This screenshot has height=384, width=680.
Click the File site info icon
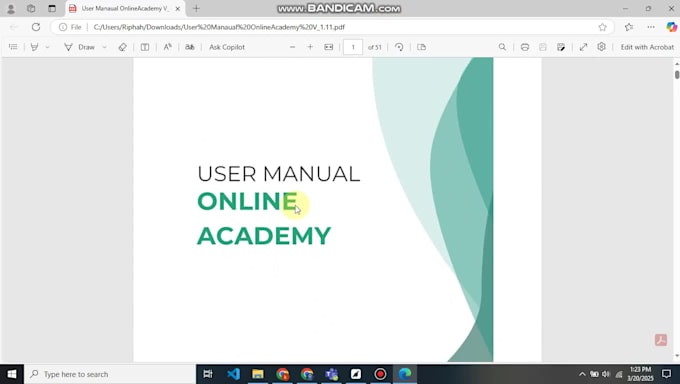tap(70, 27)
